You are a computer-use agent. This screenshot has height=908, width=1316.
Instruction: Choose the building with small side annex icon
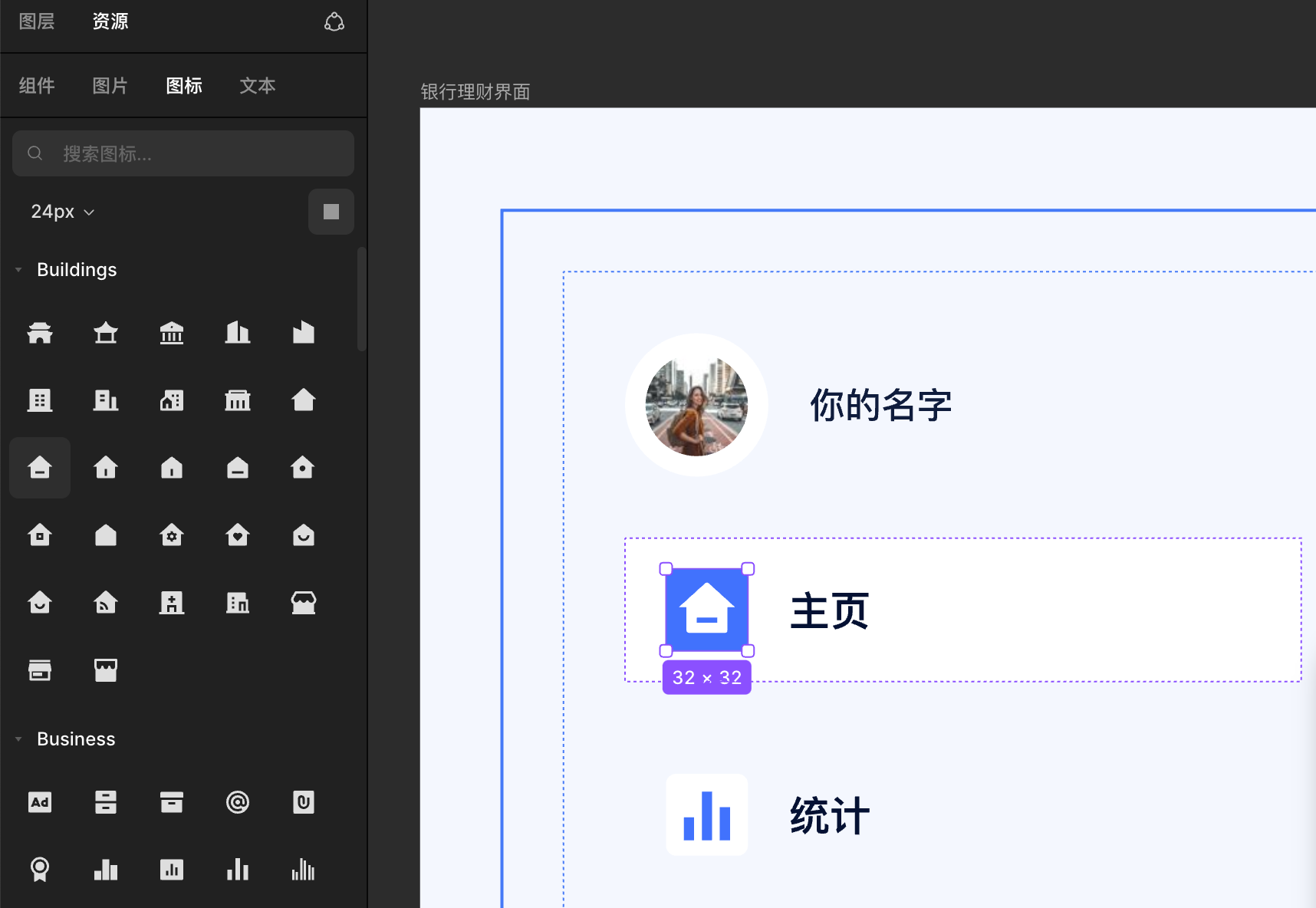(106, 400)
